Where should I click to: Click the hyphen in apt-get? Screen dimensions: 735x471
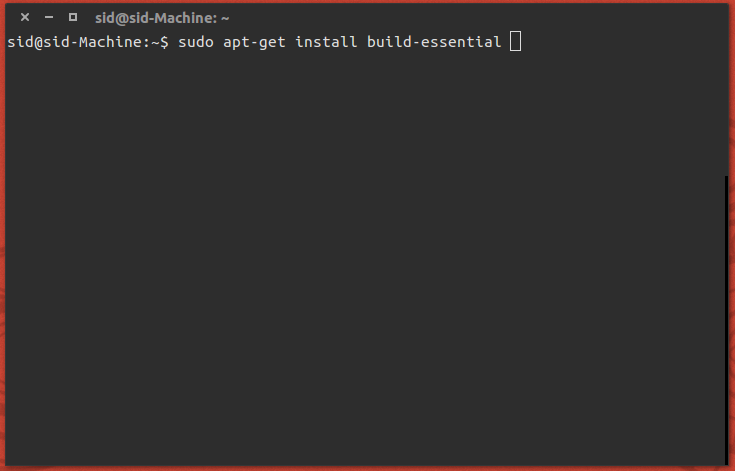[x=255, y=41]
